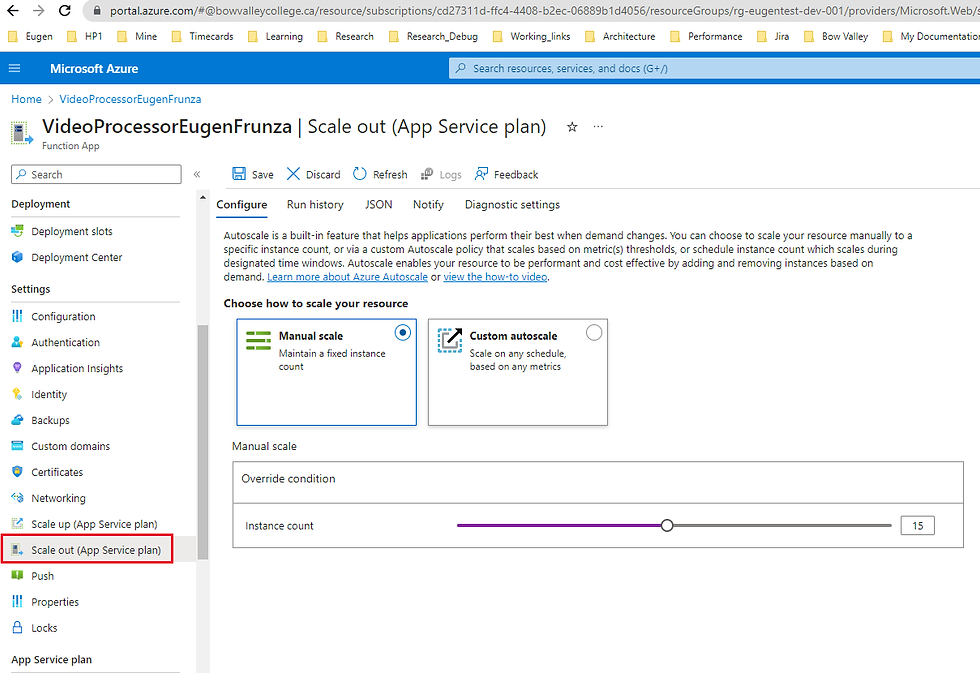Click the star icon to favorite this resource
The image size is (980, 673).
point(572,127)
